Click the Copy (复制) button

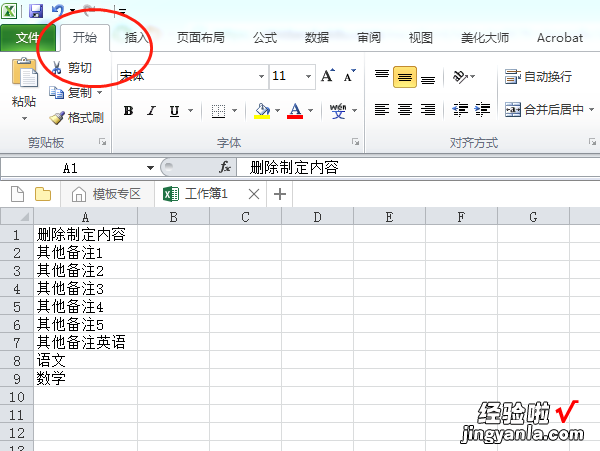tap(70, 92)
